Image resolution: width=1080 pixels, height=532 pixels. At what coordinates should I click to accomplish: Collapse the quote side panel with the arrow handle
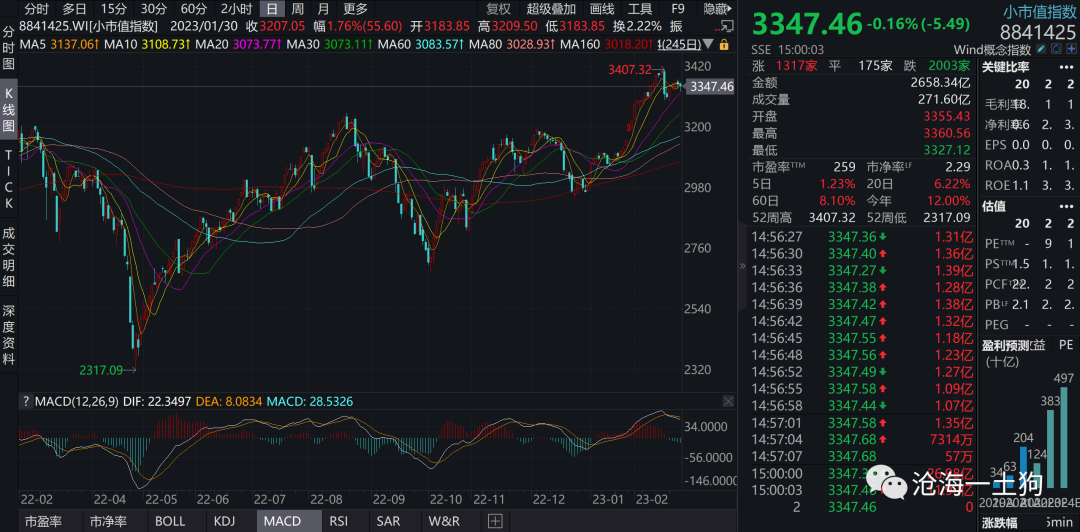pos(742,266)
